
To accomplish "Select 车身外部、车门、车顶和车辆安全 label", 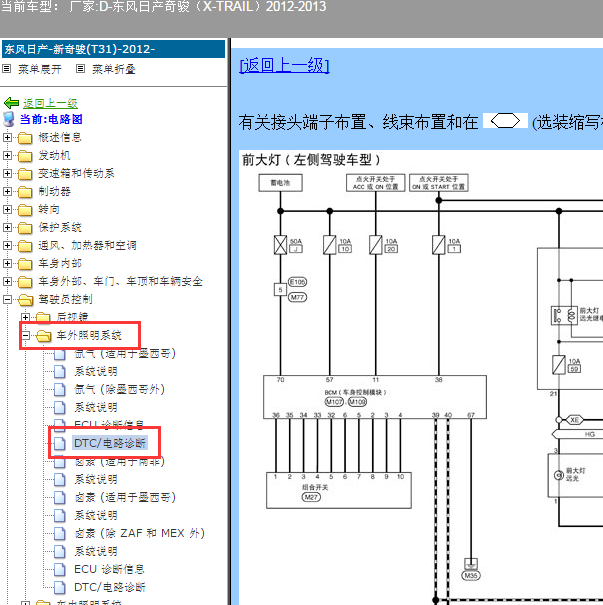I will pos(120,281).
